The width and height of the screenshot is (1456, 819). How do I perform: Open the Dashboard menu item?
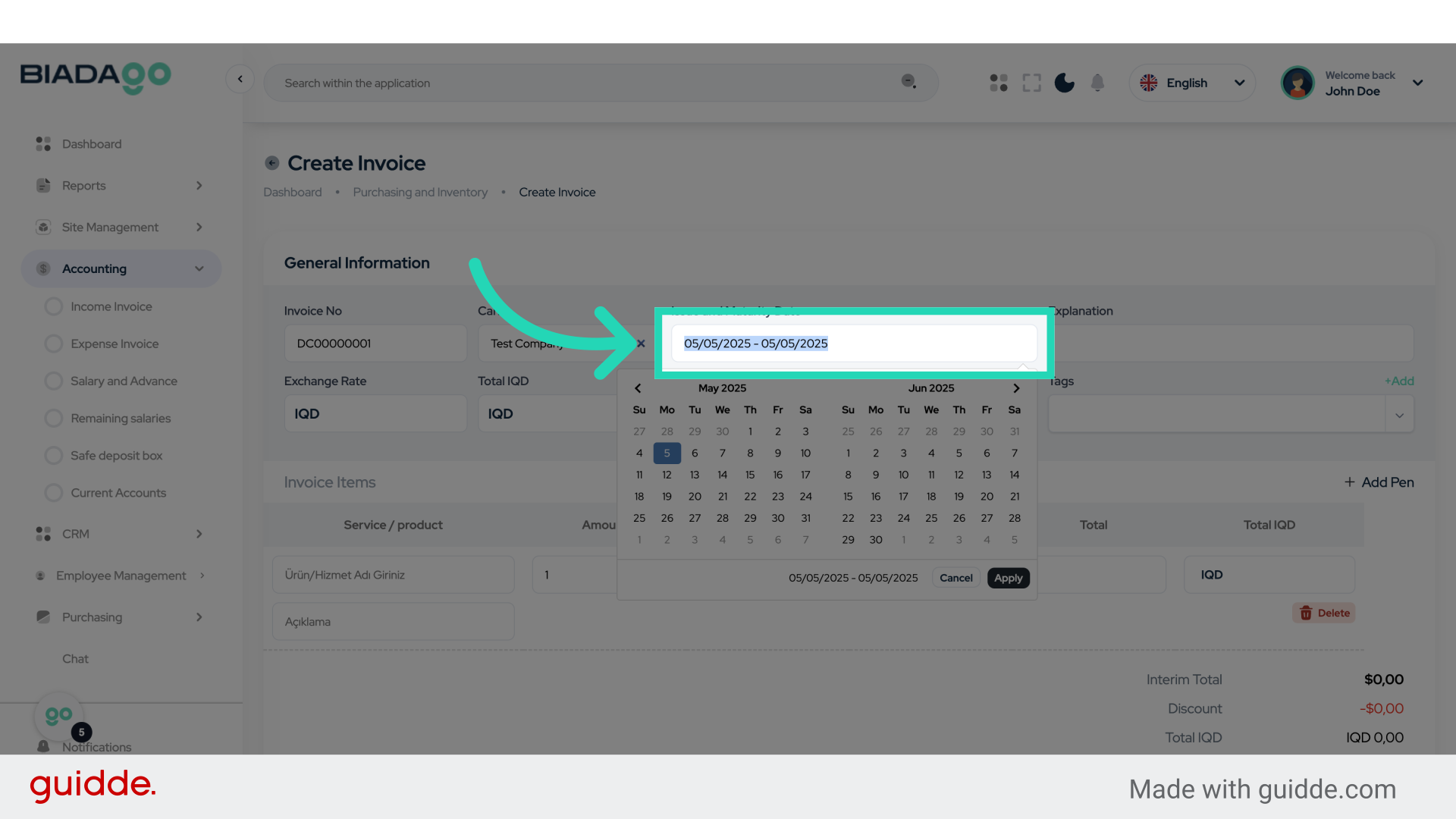tap(92, 144)
